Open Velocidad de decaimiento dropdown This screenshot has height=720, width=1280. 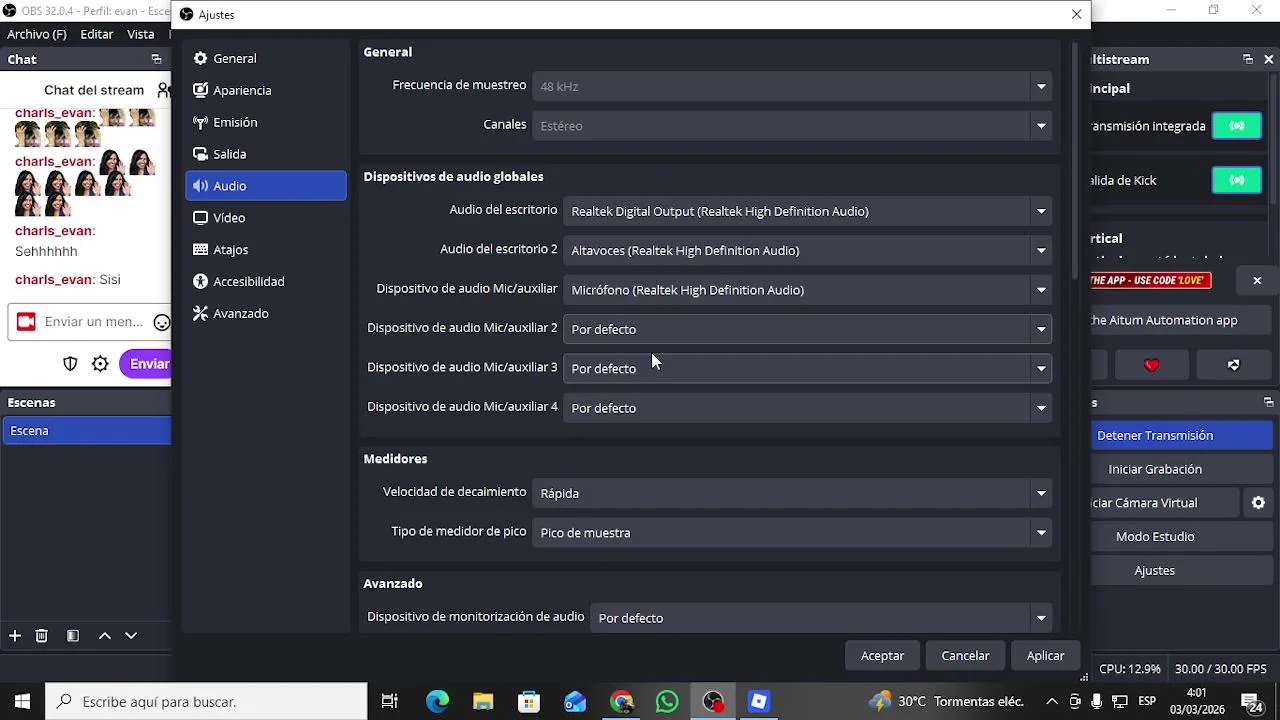point(792,493)
